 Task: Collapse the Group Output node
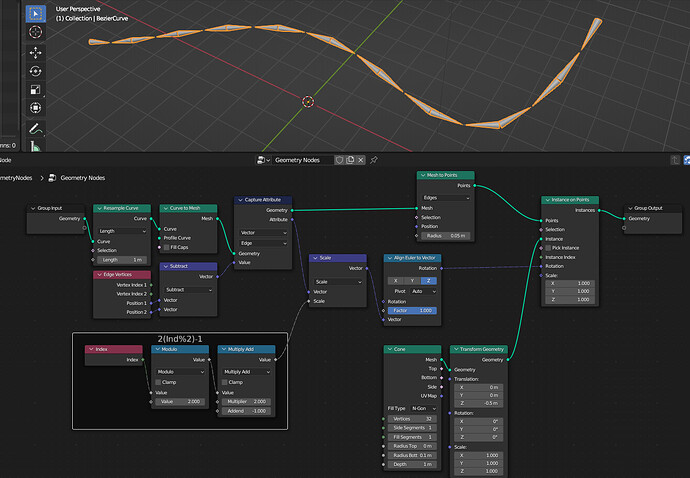click(x=630, y=208)
